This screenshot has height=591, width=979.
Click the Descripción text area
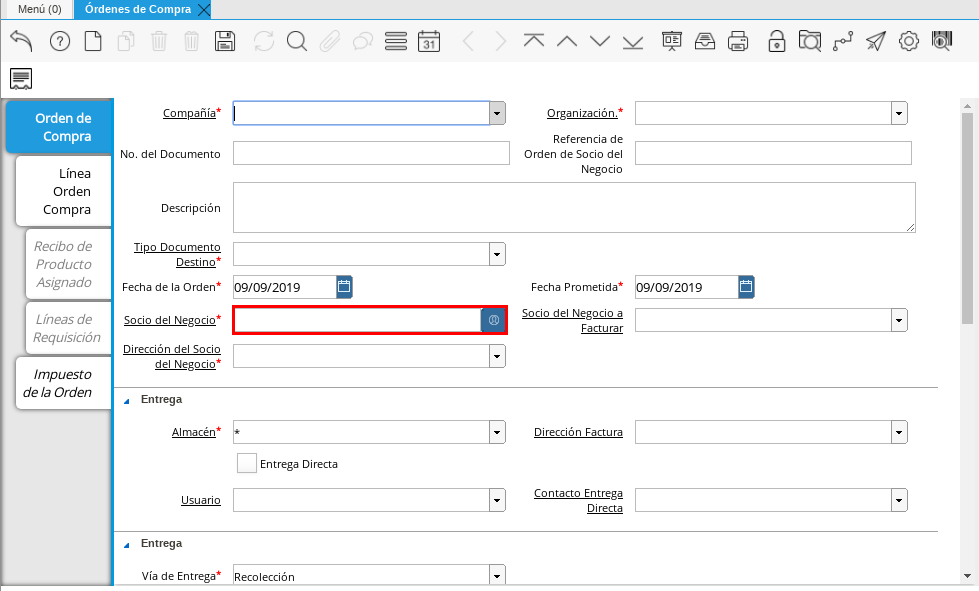[x=574, y=207]
